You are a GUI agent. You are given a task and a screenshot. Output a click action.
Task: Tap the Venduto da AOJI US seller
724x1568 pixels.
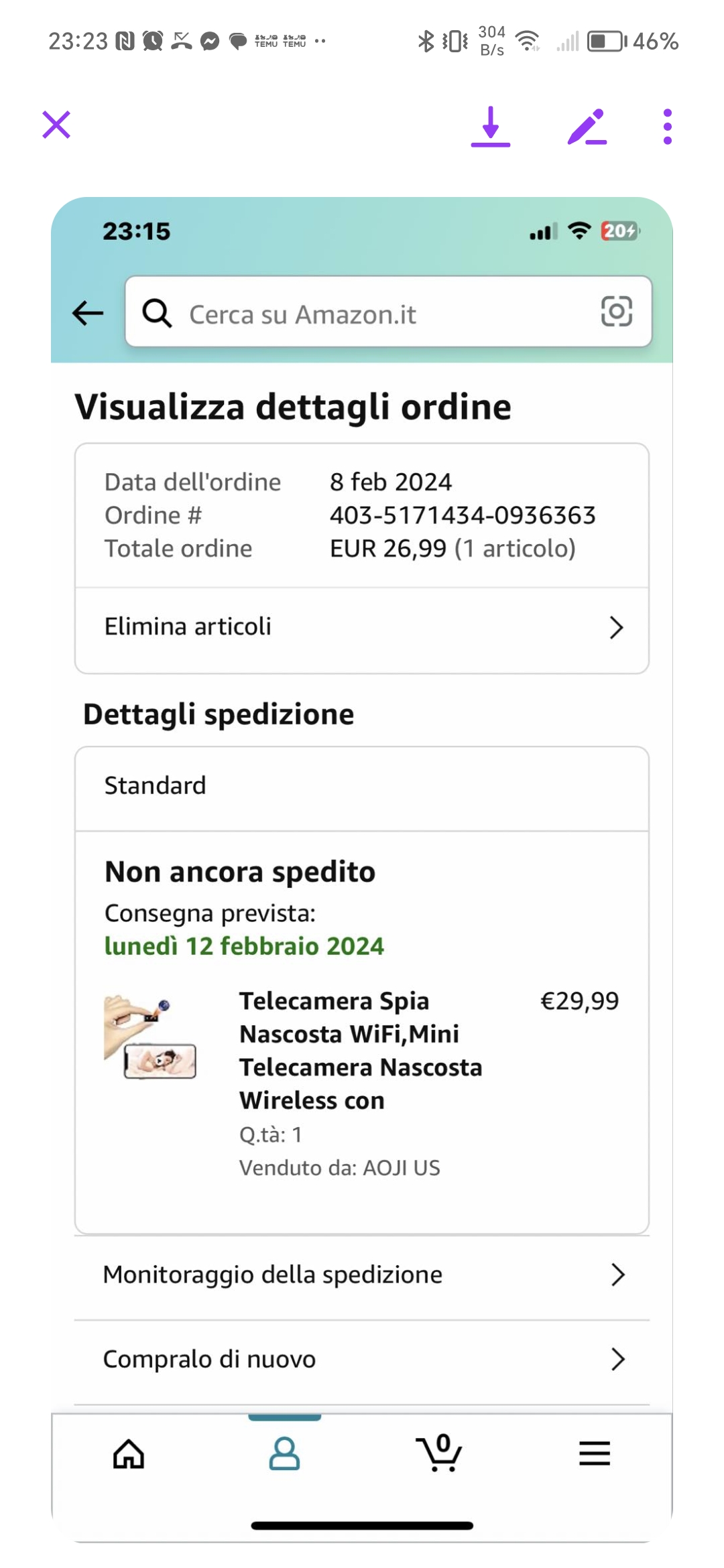point(340,1168)
